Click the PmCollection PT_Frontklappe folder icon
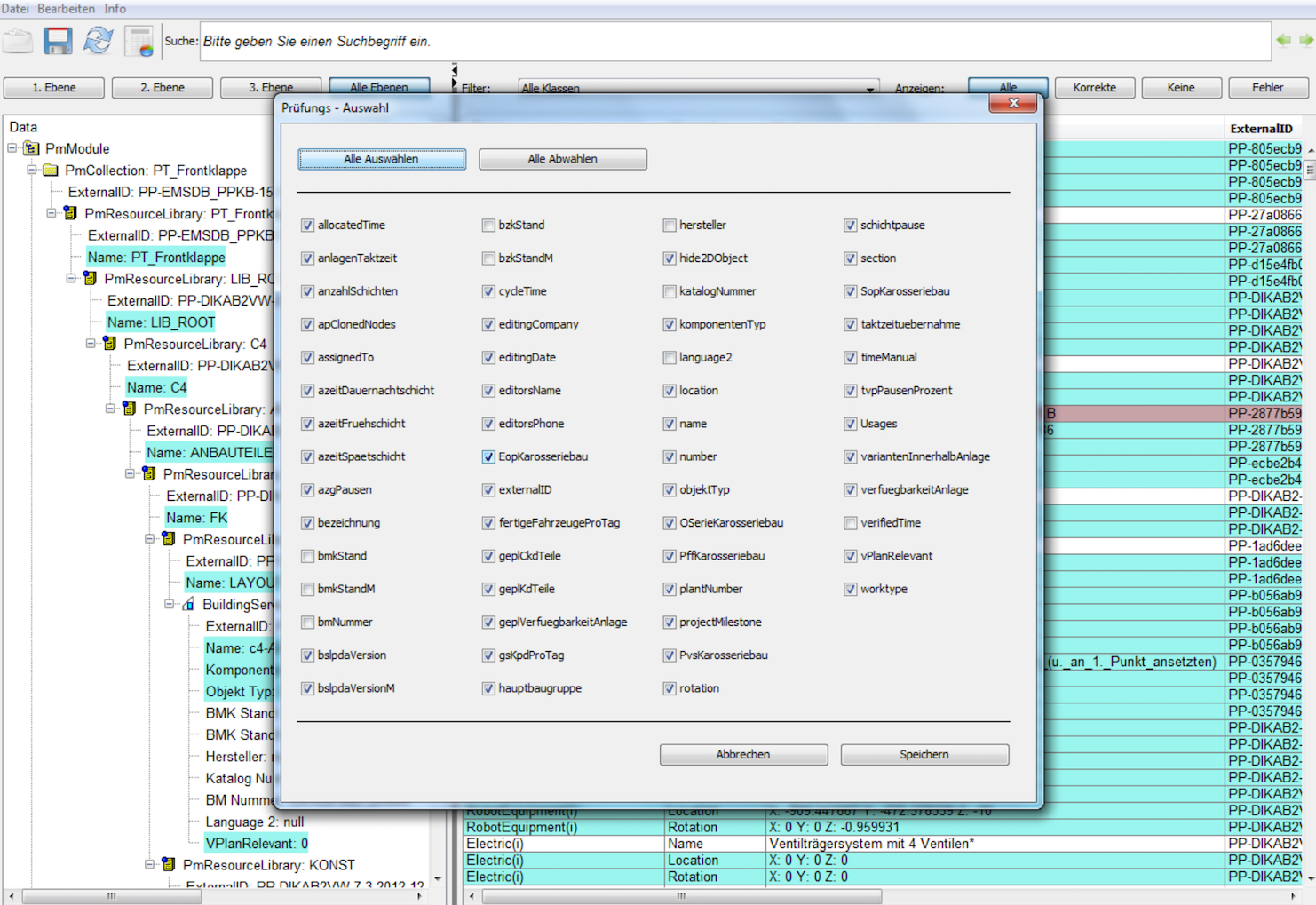The width and height of the screenshot is (1316, 905). click(x=51, y=170)
